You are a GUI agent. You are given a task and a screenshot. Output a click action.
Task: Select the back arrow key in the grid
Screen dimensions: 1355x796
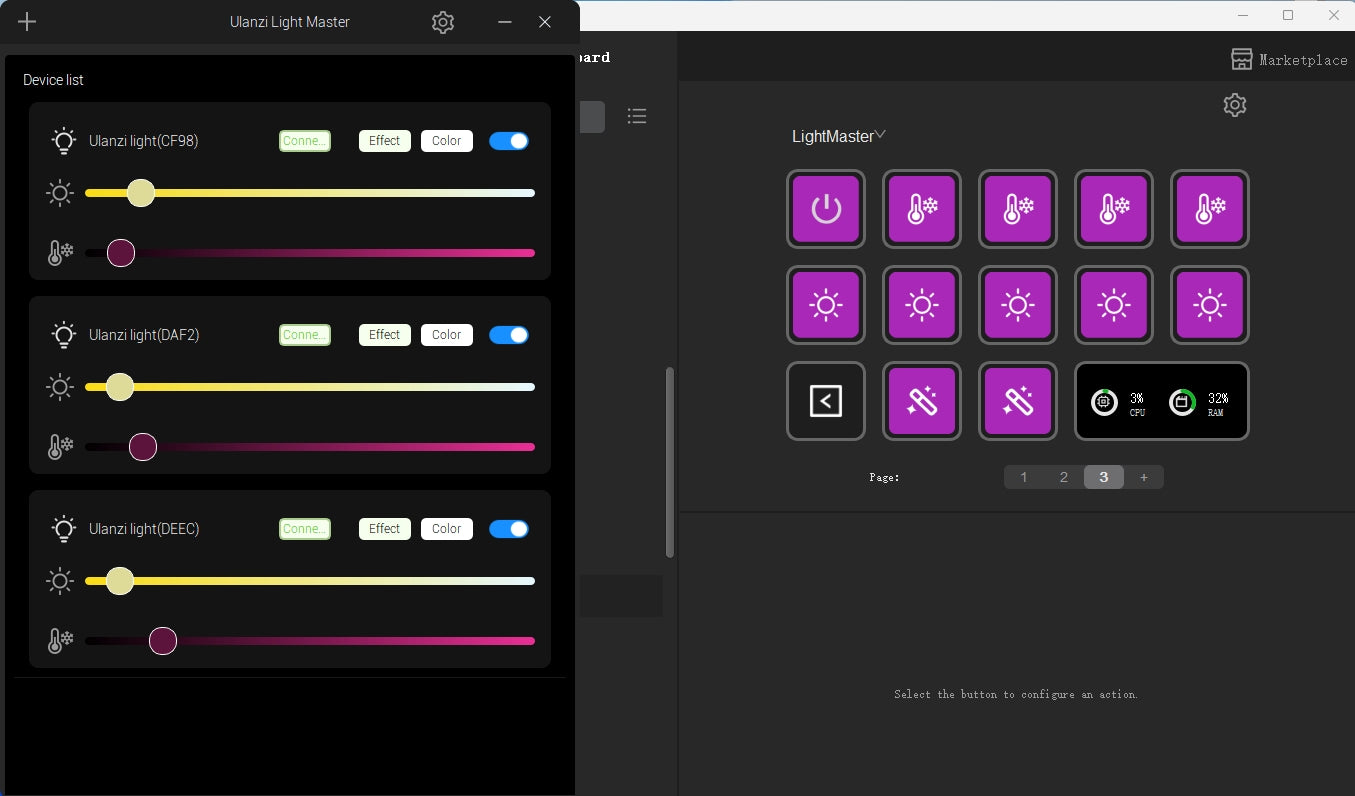coord(825,401)
